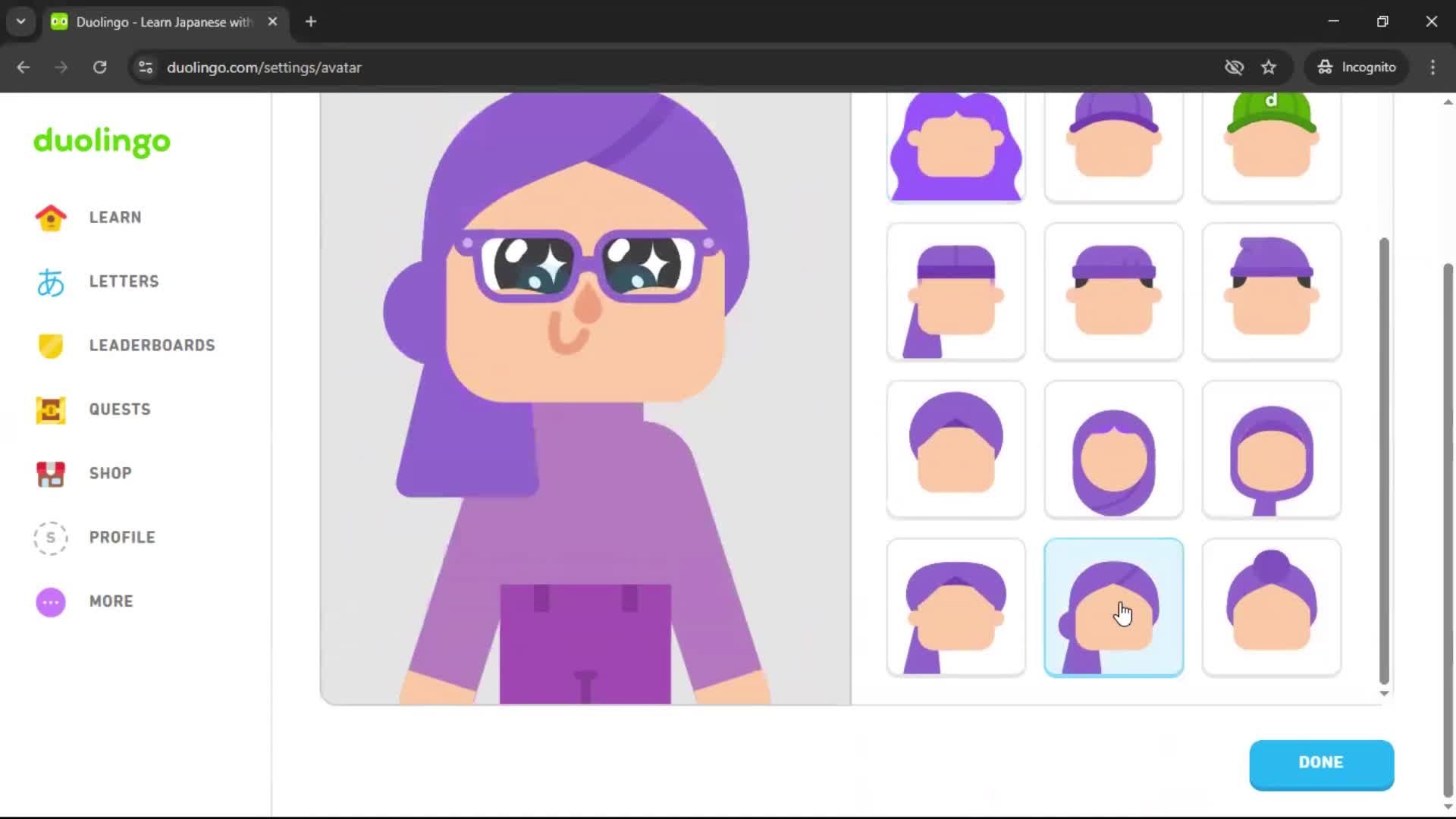Open the Chrome three-dot menu
Image resolution: width=1456 pixels, height=819 pixels.
(x=1432, y=67)
